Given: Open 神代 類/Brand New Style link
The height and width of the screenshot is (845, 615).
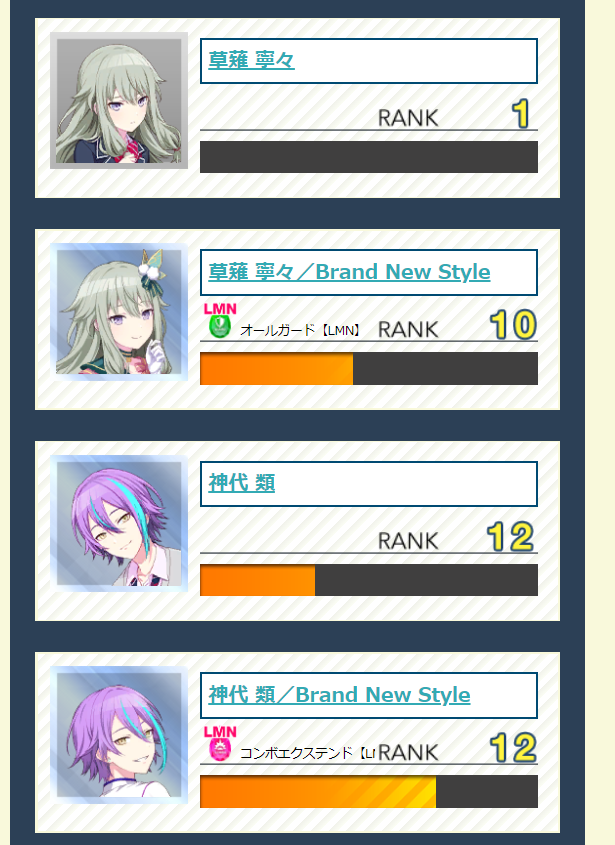Looking at the screenshot, I should coord(339,695).
